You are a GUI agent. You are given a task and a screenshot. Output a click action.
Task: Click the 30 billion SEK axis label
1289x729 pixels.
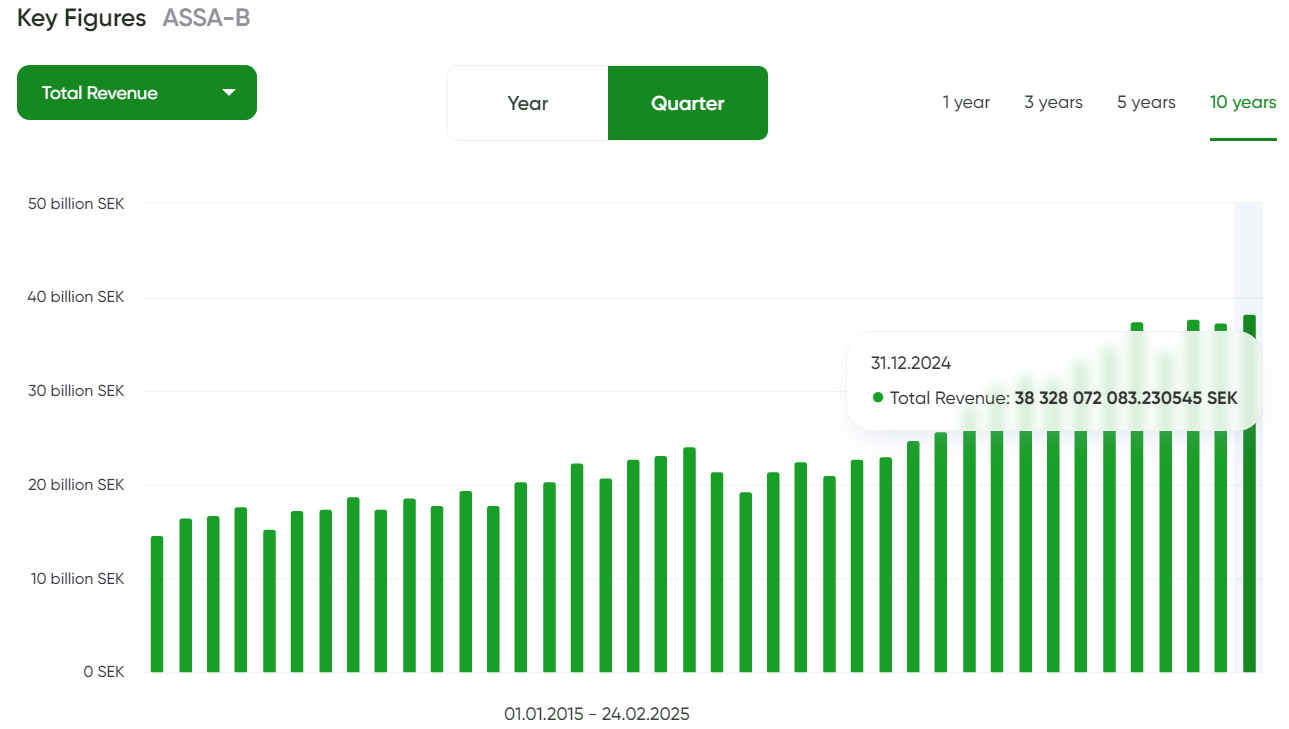coord(76,391)
